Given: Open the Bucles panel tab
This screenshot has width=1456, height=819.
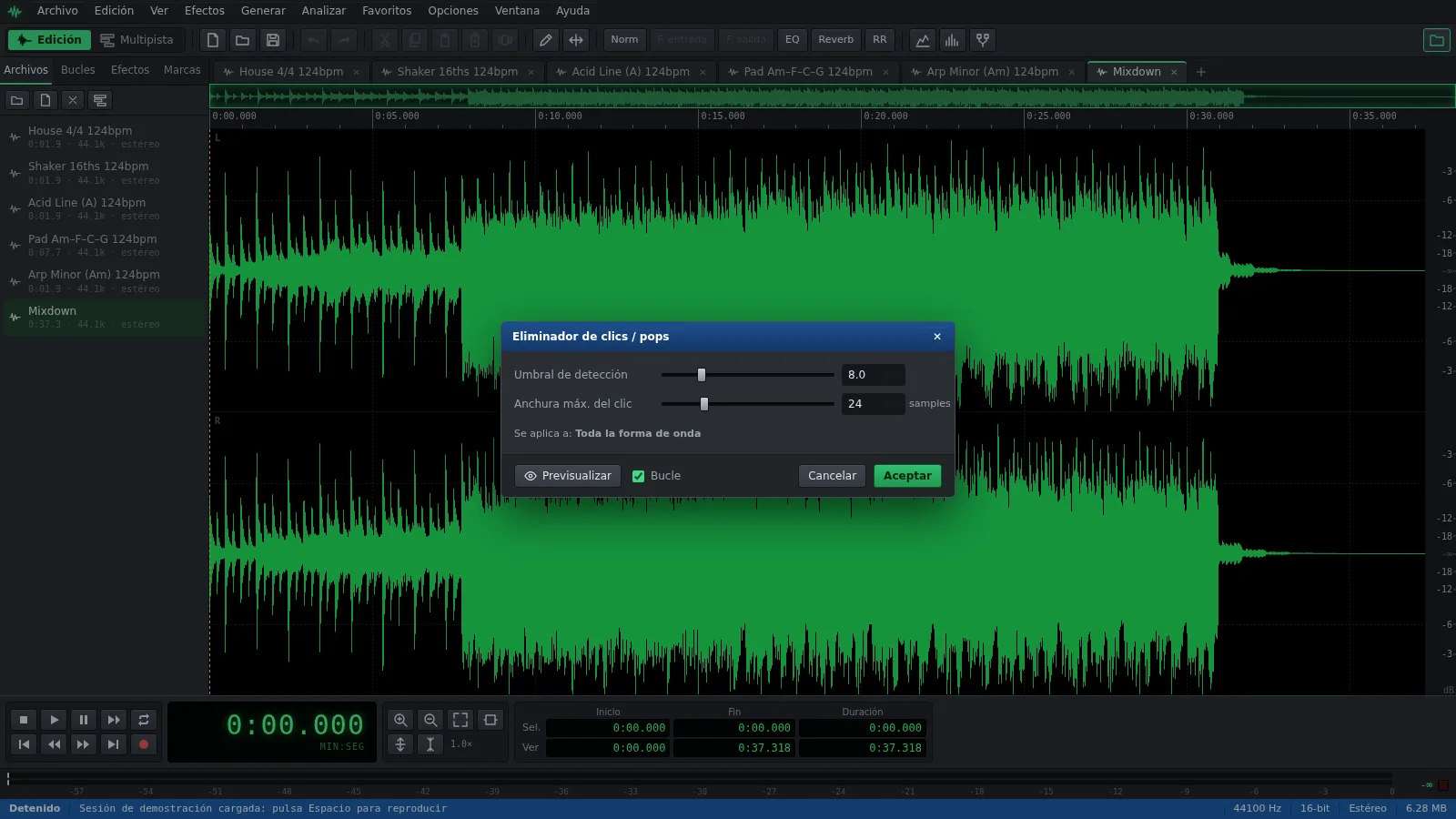Looking at the screenshot, I should [x=78, y=70].
